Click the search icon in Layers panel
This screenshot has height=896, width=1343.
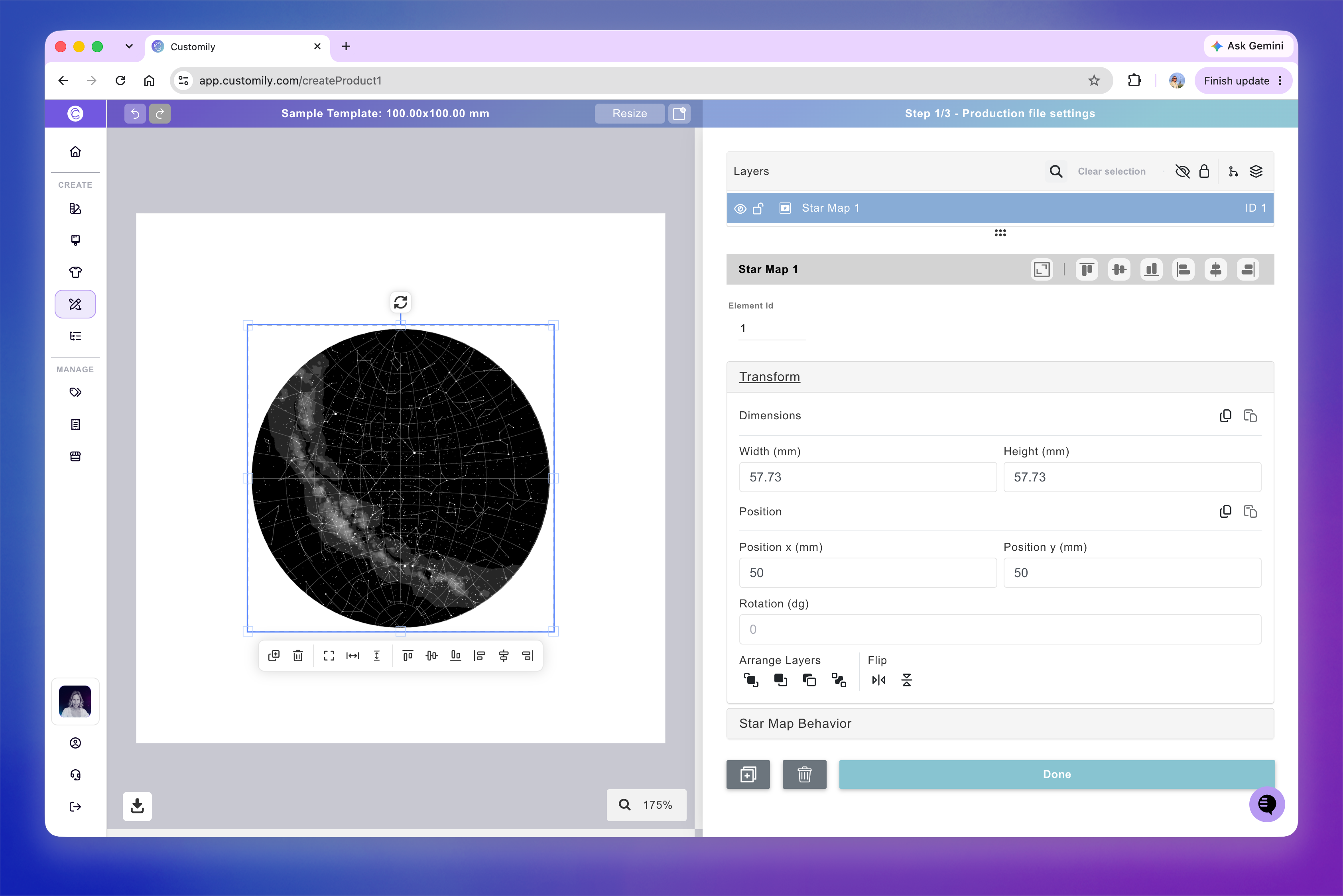[1056, 171]
